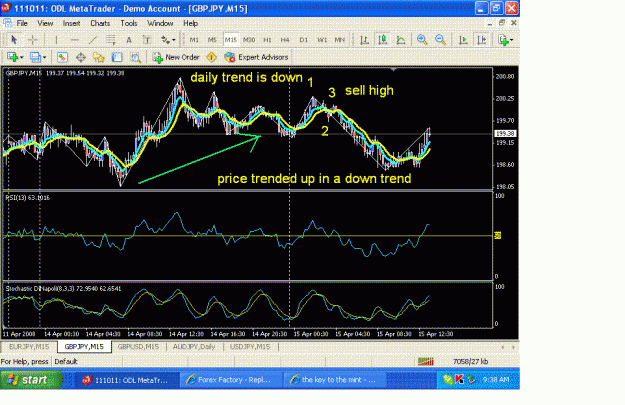Open the New Chart dropdown
Image resolution: width=625 pixels, height=405 pixels.
[x=15, y=57]
